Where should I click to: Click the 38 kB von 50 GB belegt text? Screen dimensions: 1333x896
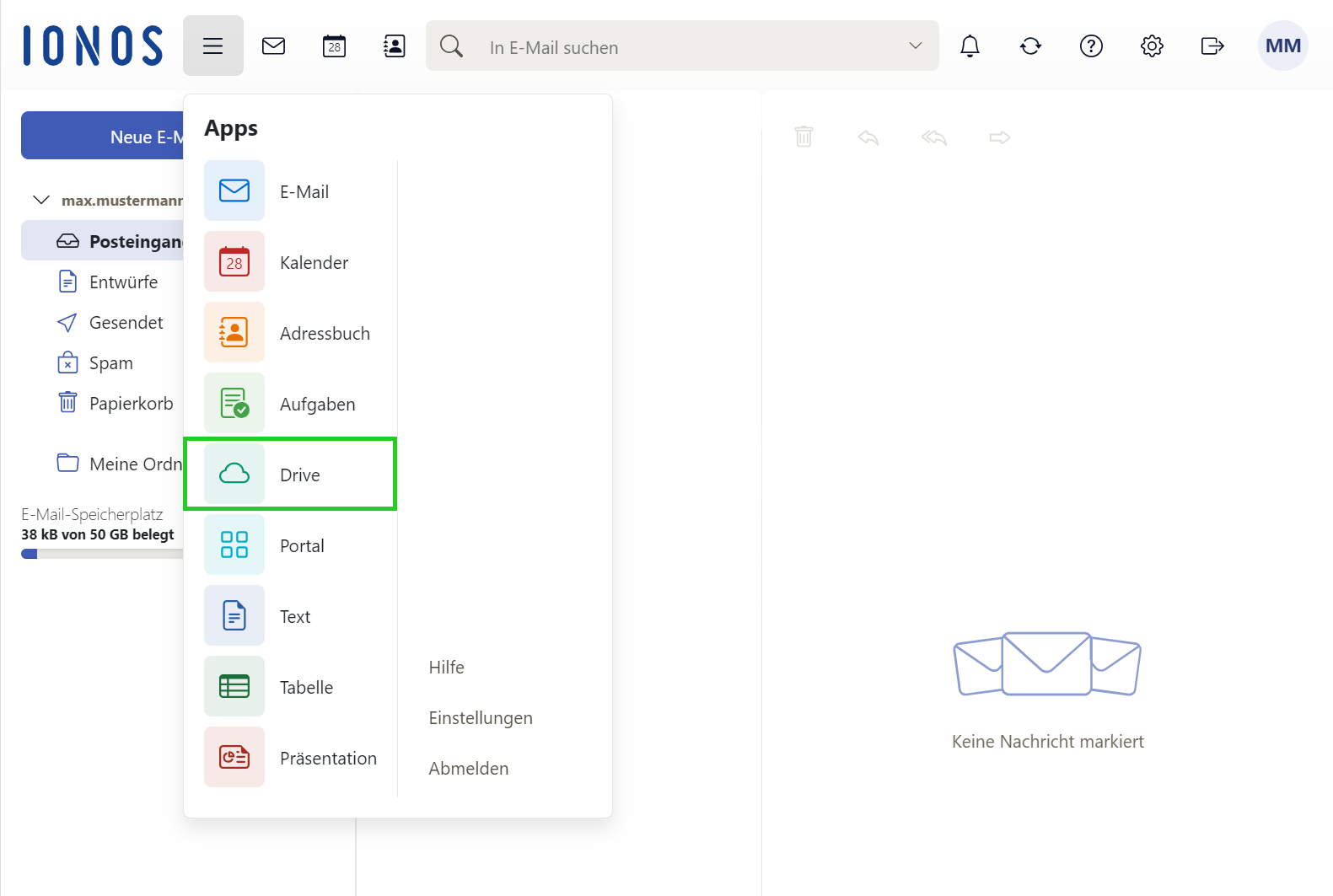98,534
